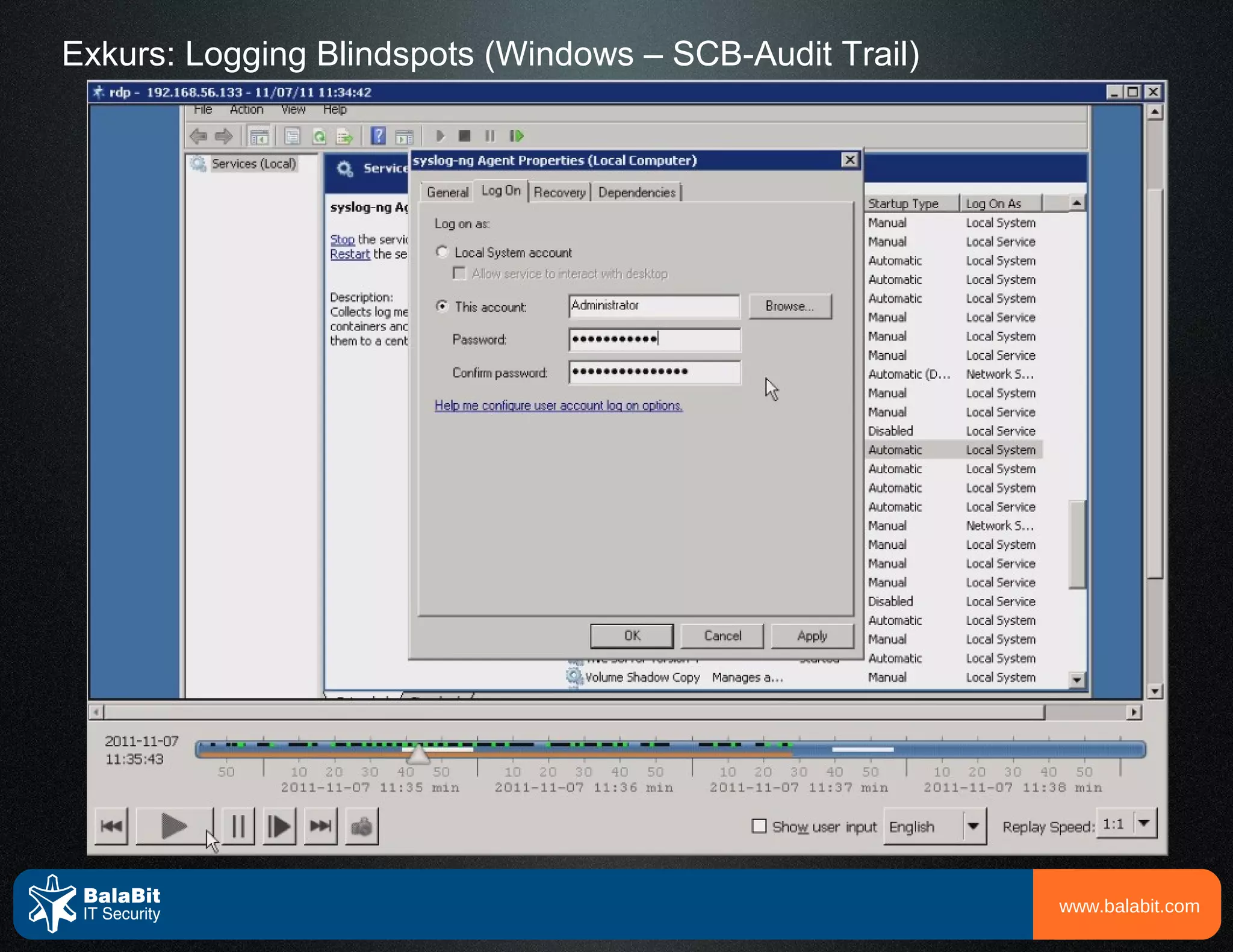1233x952 pixels.
Task: Open the English language dropdown
Action: coord(935,827)
